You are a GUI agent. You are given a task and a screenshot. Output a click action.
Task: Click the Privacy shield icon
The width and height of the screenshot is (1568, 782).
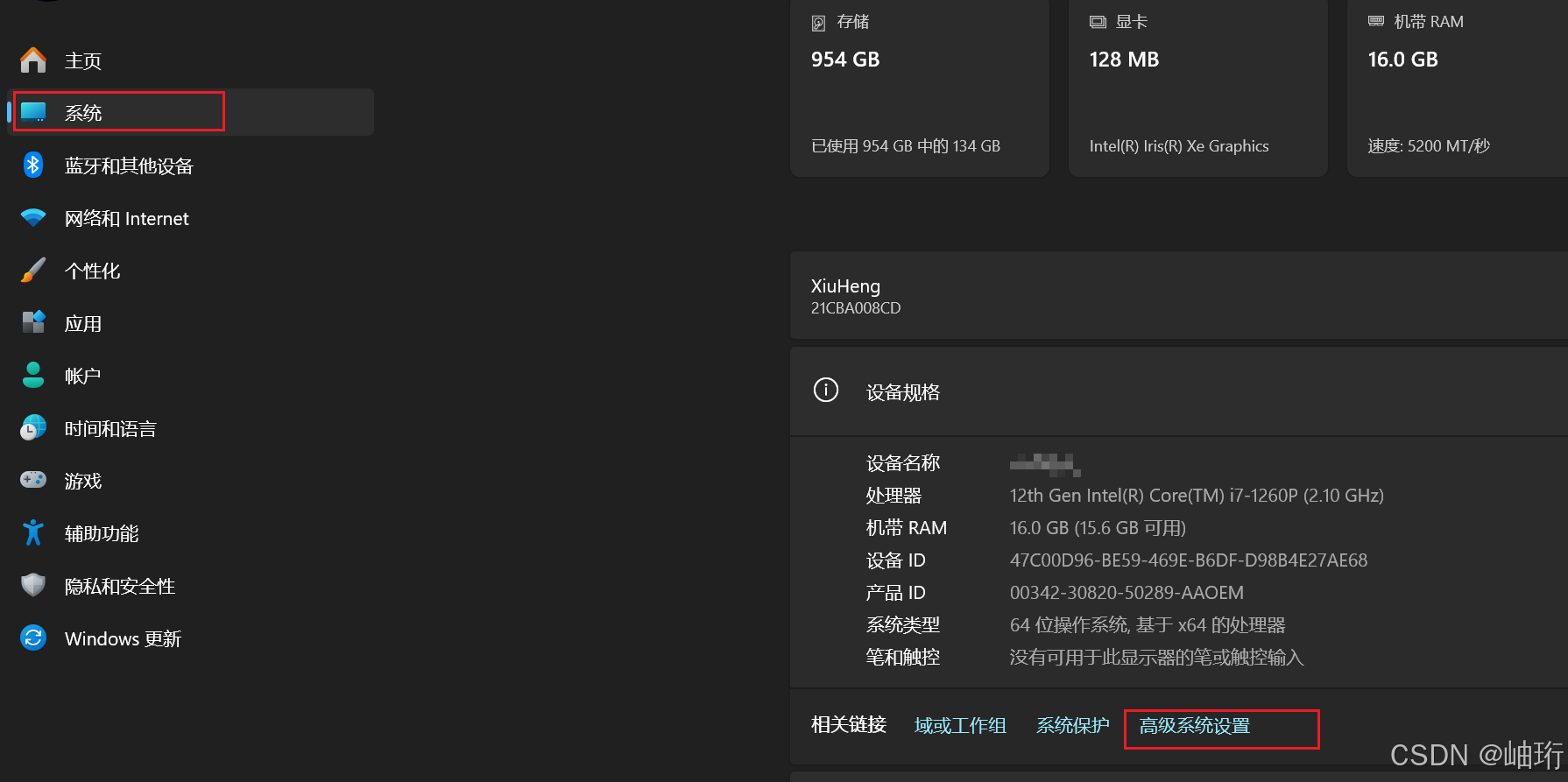pos(33,585)
